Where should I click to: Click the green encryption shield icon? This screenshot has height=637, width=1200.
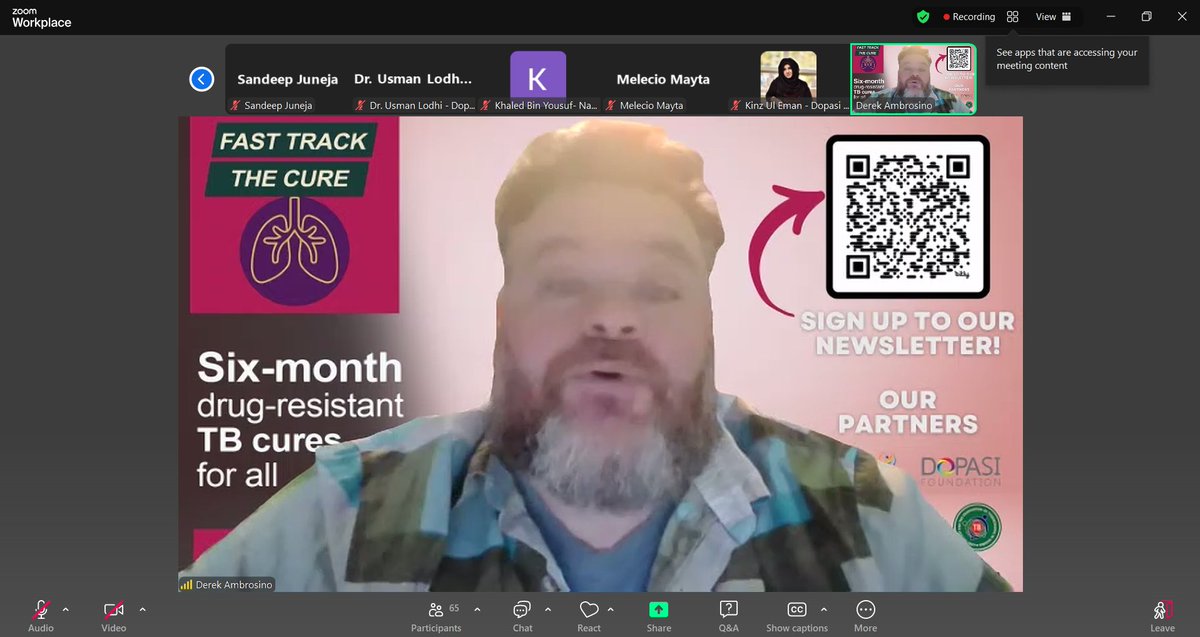921,16
